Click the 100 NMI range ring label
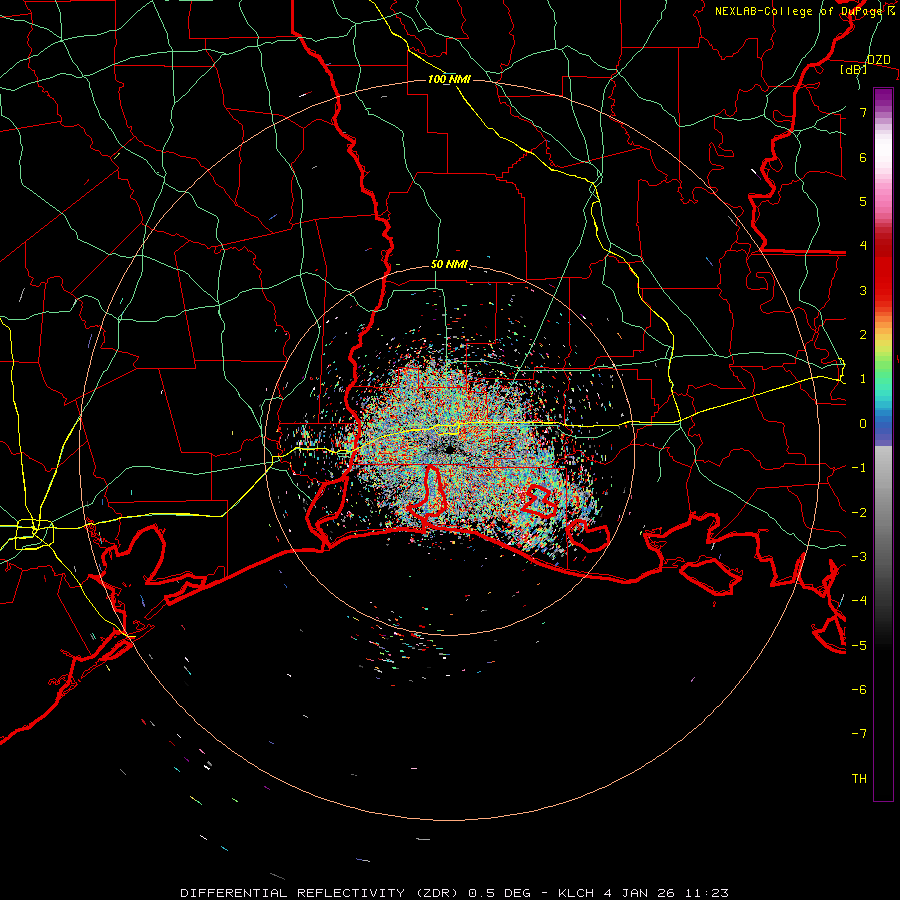The height and width of the screenshot is (900, 900). (449, 79)
